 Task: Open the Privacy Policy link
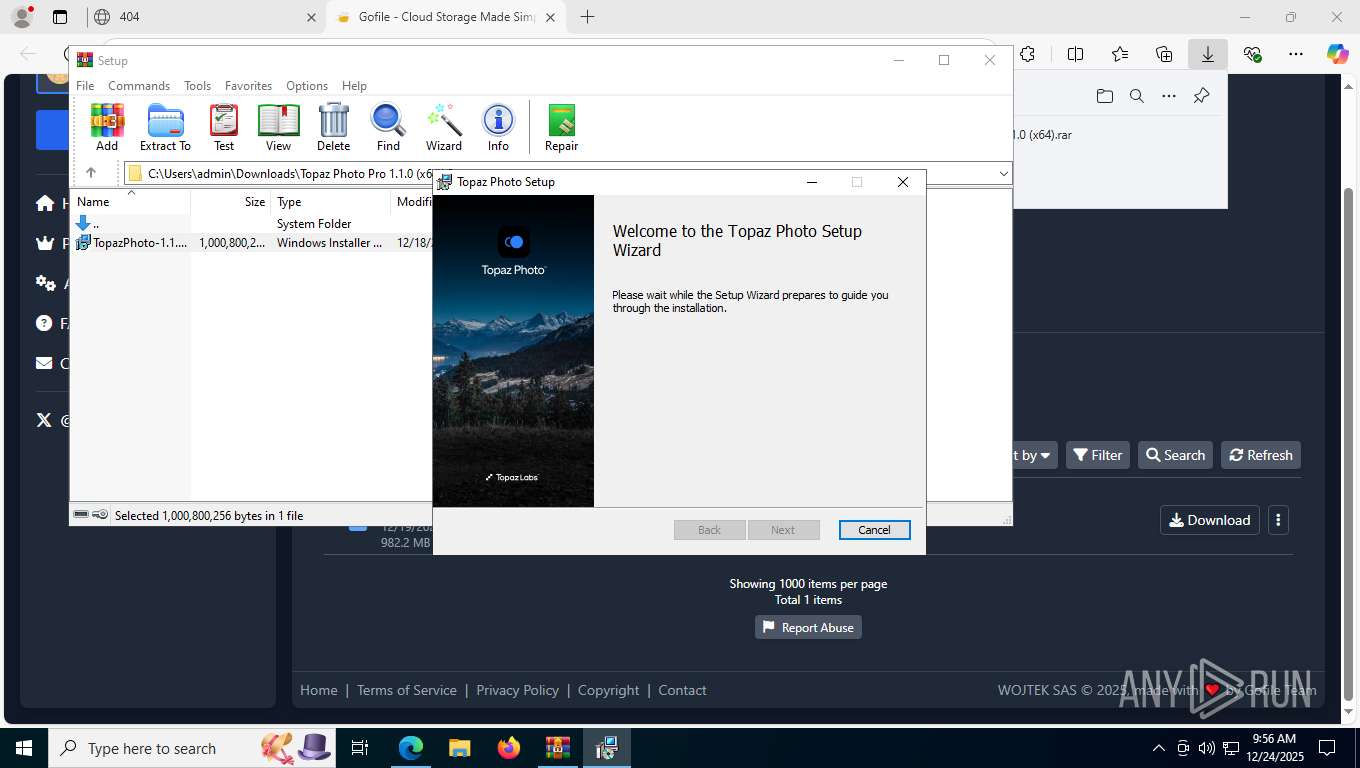coord(517,690)
